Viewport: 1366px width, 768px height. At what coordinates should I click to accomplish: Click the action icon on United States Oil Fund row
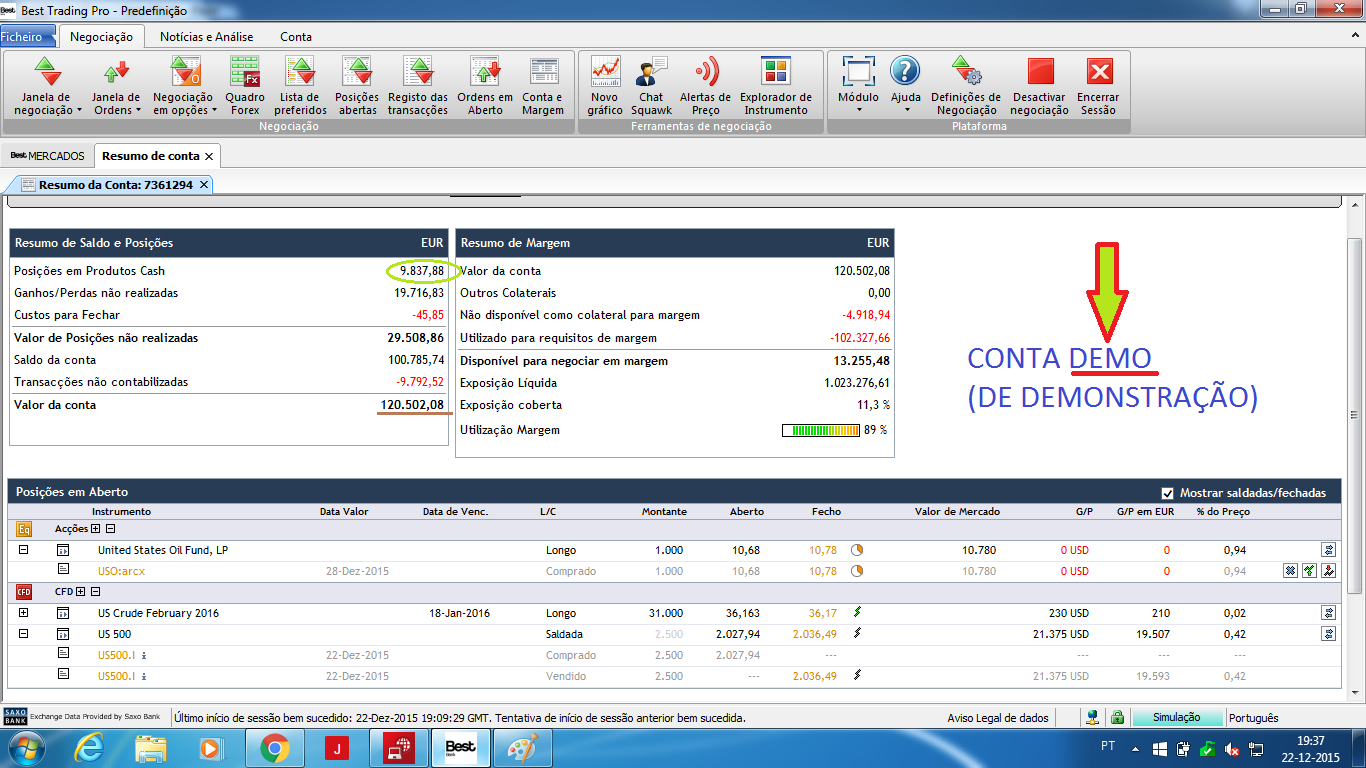[1329, 550]
